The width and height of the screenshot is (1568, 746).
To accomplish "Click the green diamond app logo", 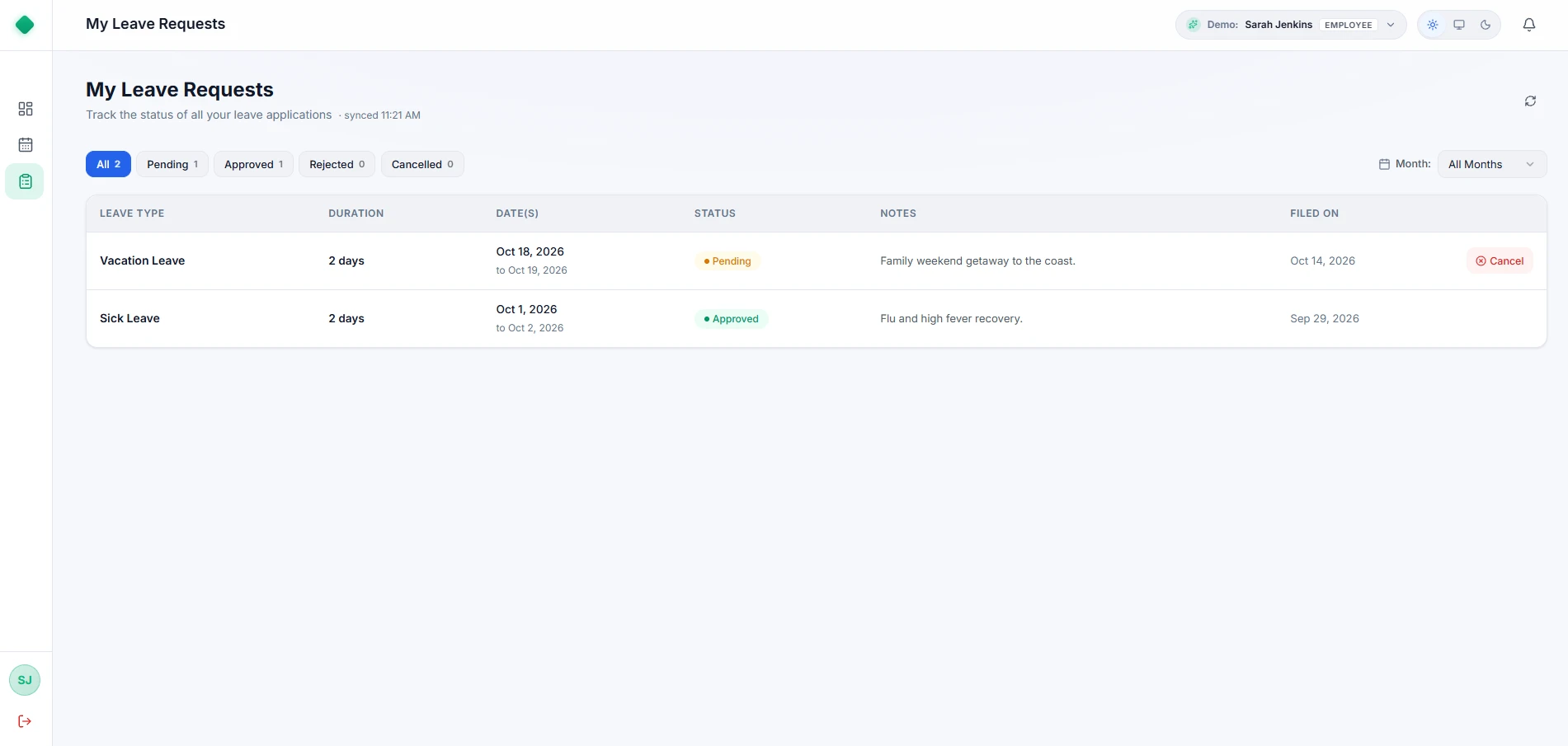I will (25, 25).
